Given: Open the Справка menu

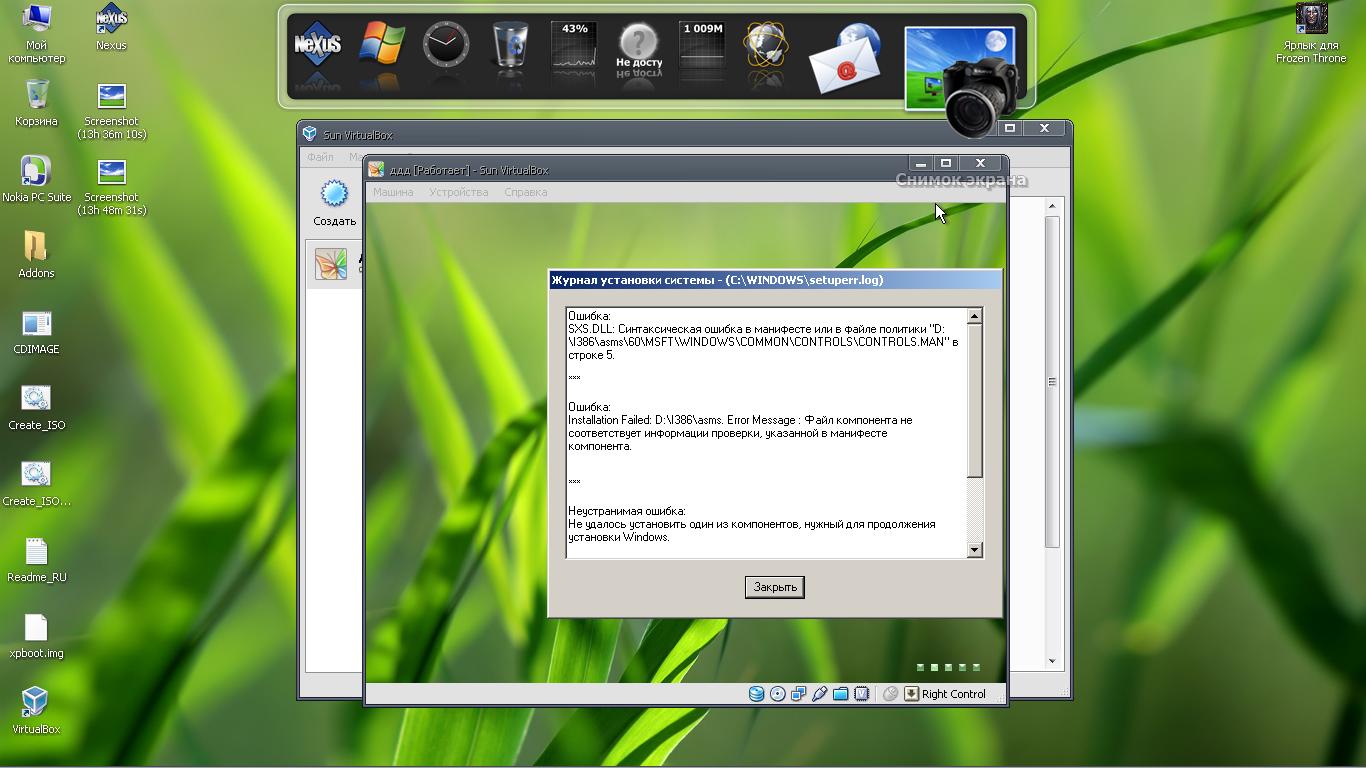Looking at the screenshot, I should point(525,192).
